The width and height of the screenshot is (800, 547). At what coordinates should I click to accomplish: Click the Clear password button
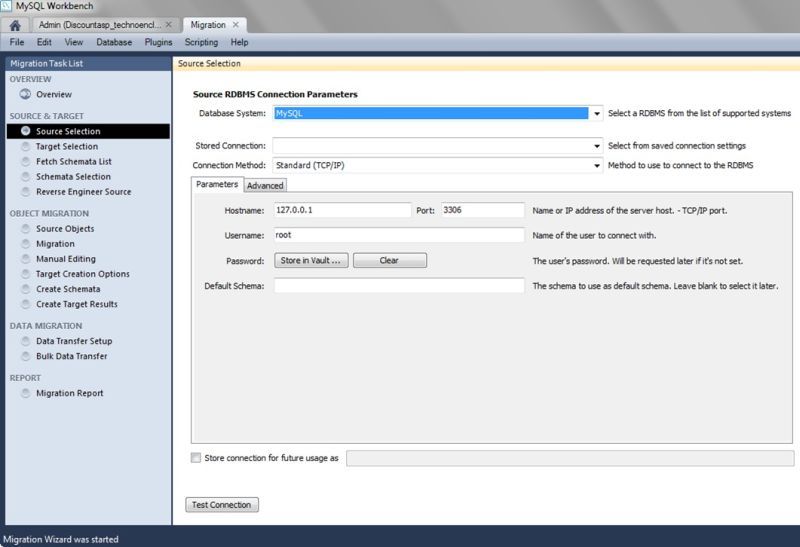click(389, 260)
